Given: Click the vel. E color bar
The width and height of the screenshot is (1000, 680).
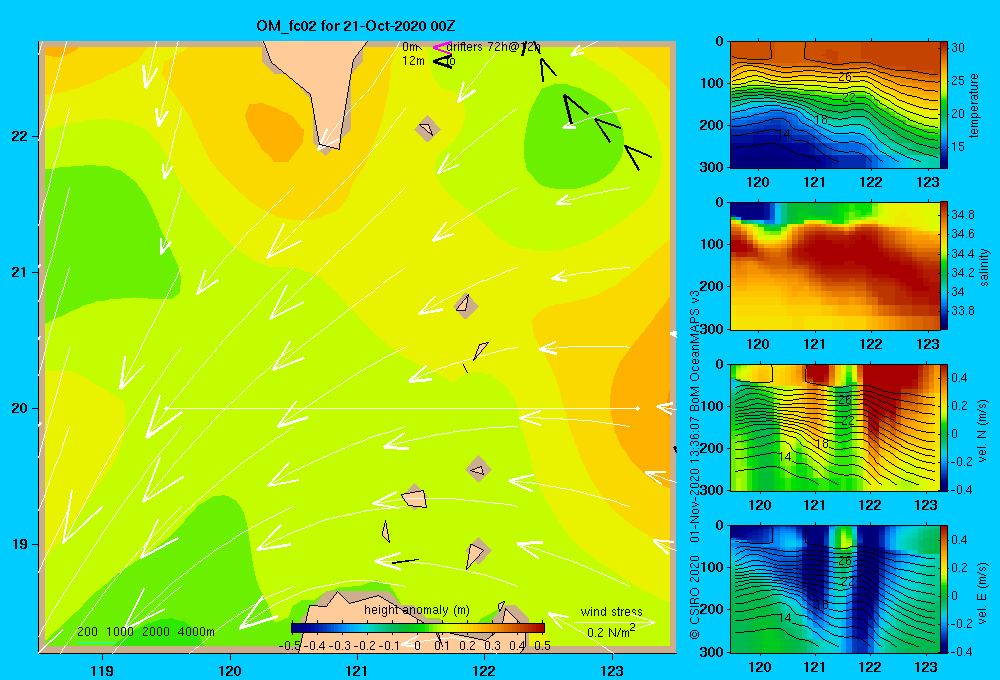Looking at the screenshot, I should click(944, 589).
